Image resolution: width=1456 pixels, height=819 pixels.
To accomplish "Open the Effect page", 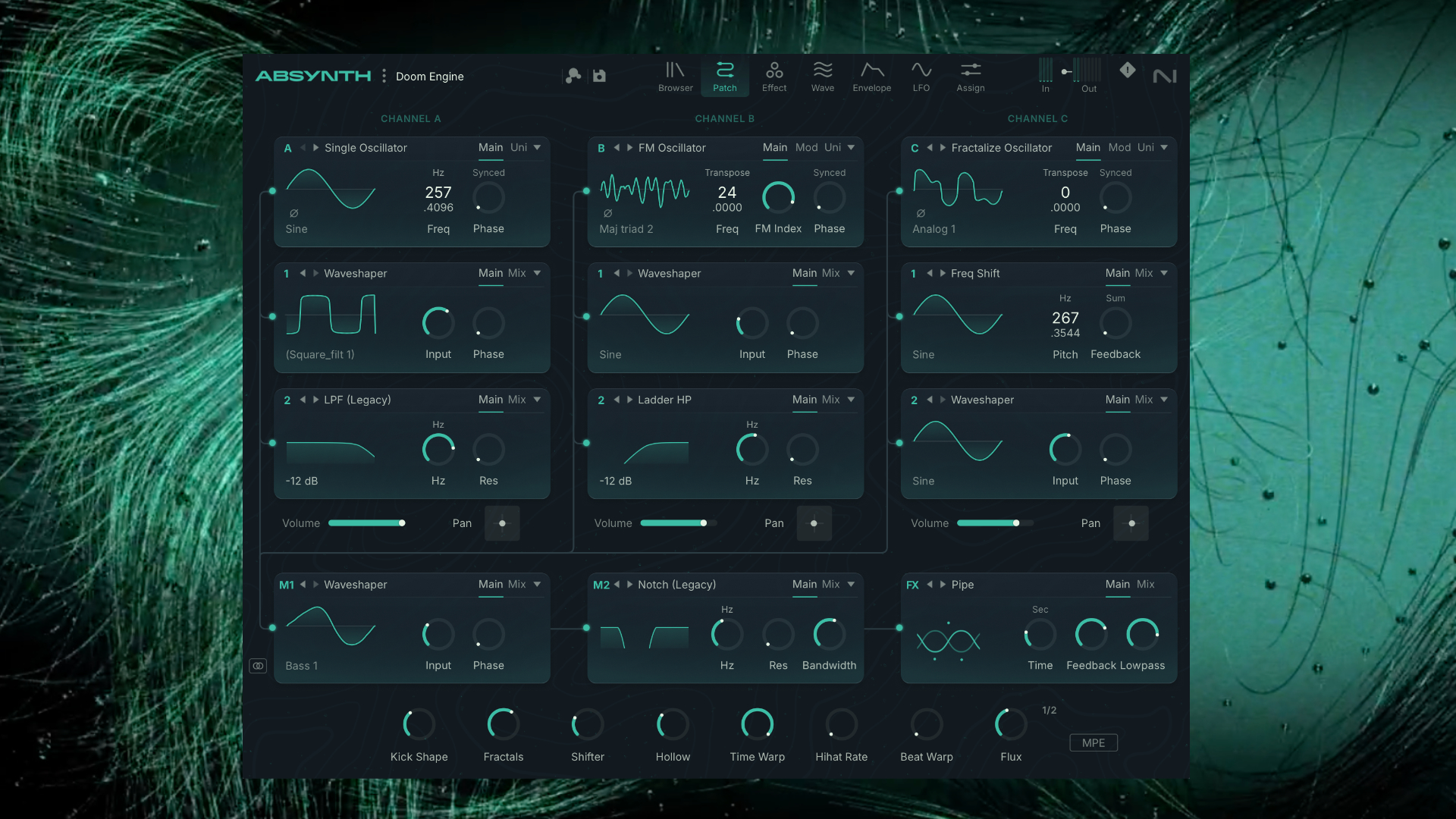I will (x=773, y=77).
